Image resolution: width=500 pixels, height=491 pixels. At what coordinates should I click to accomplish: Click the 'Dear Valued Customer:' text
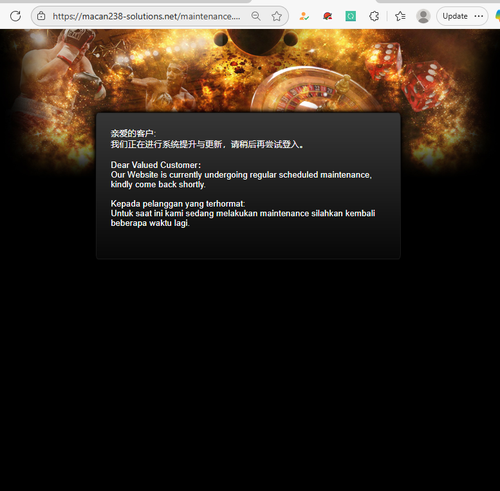point(156,165)
